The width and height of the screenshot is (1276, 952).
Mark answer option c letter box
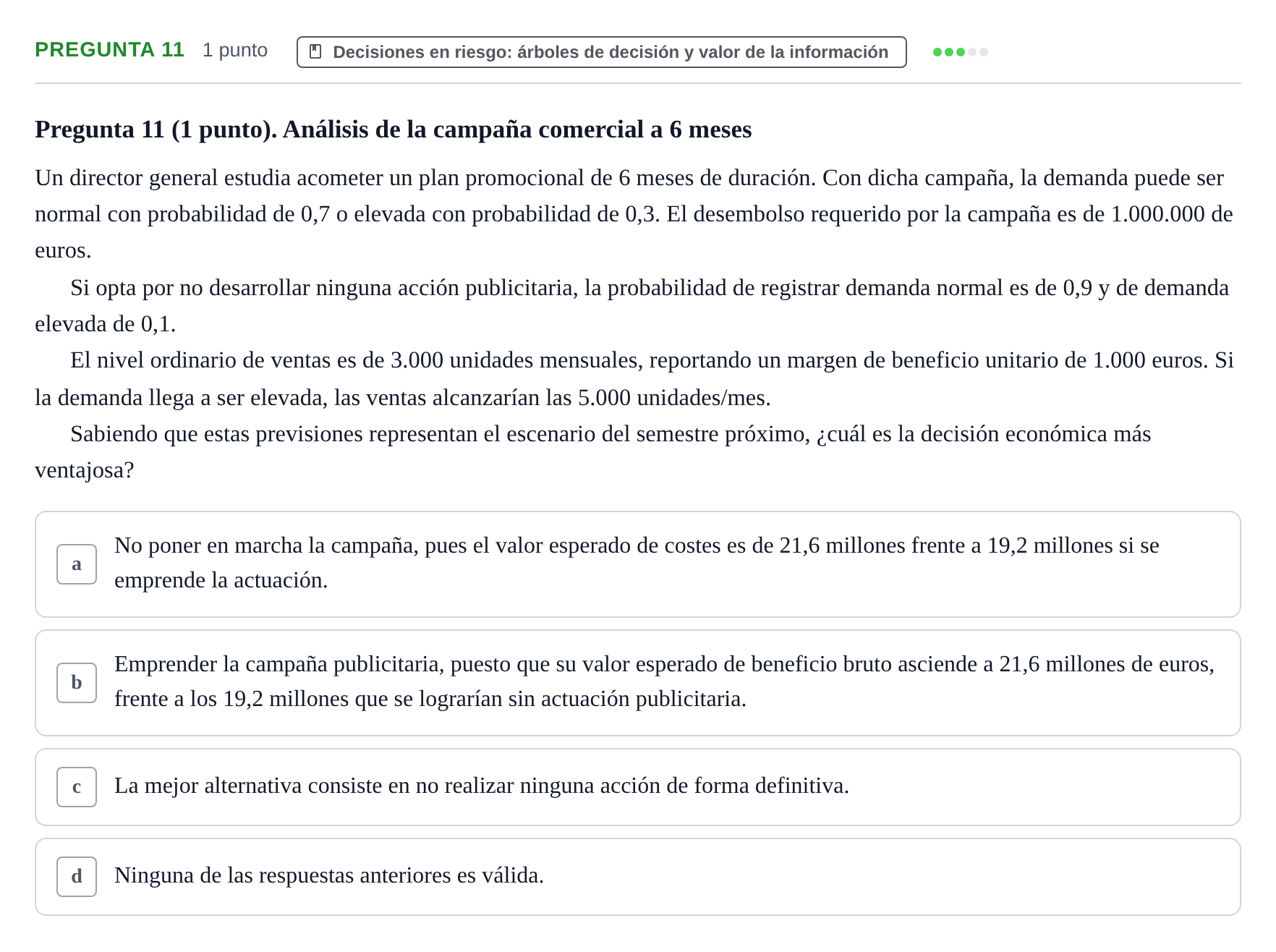point(77,787)
